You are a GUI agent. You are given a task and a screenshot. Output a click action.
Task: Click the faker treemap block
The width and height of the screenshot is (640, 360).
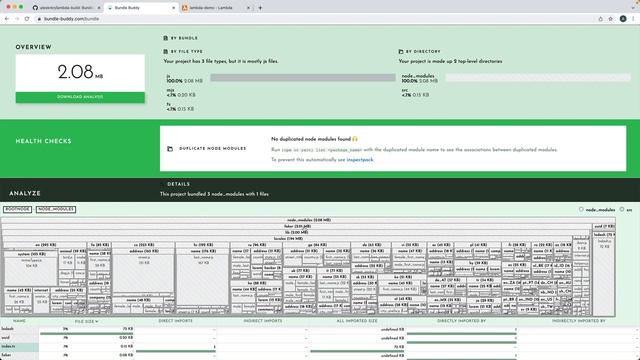[297, 226]
